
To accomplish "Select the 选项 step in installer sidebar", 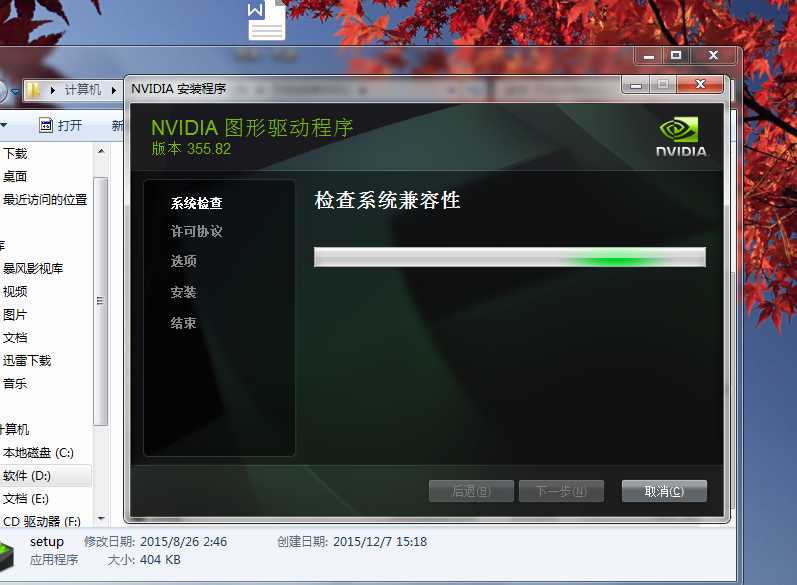I will click(x=183, y=261).
